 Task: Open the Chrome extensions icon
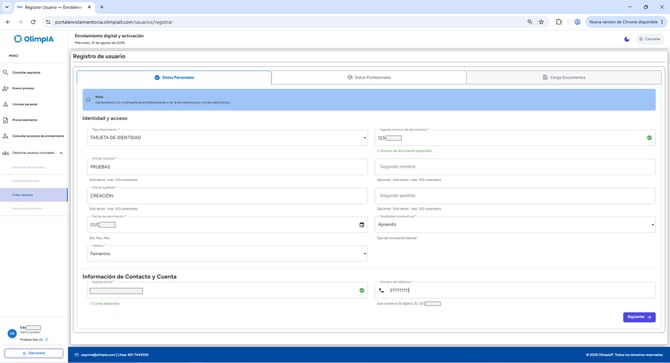(x=558, y=22)
